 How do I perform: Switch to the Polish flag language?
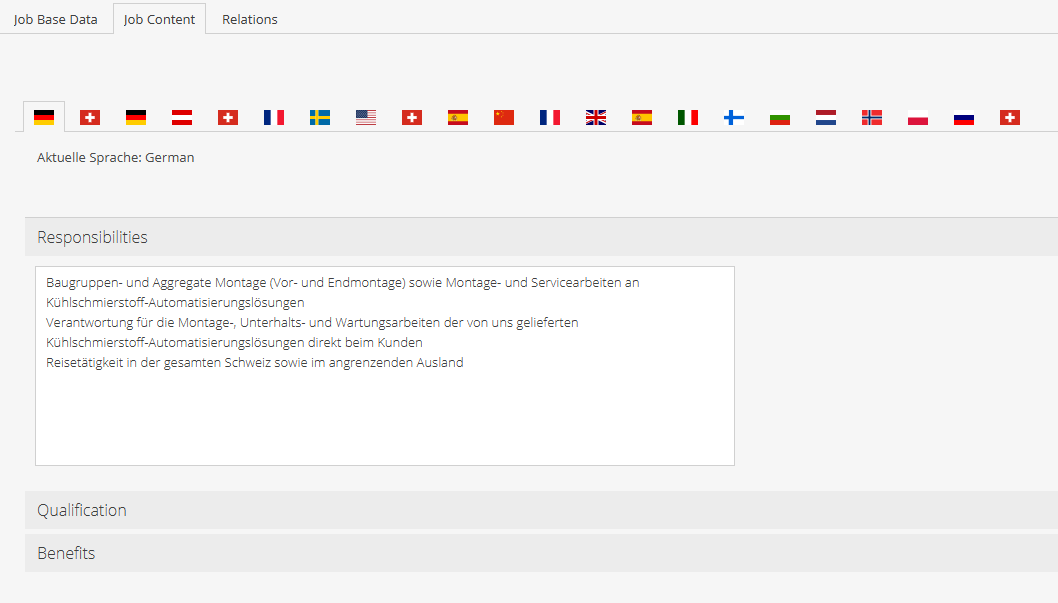click(x=918, y=118)
